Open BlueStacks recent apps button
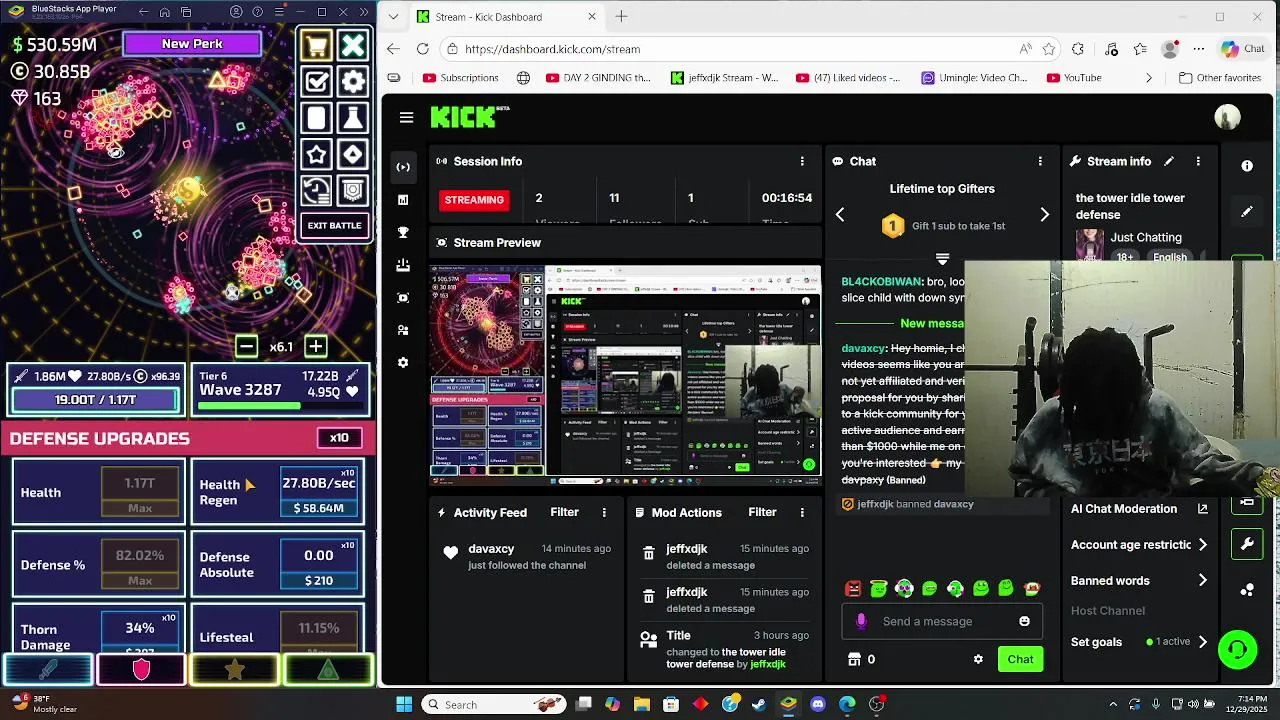This screenshot has height=720, width=1280. click(x=186, y=12)
